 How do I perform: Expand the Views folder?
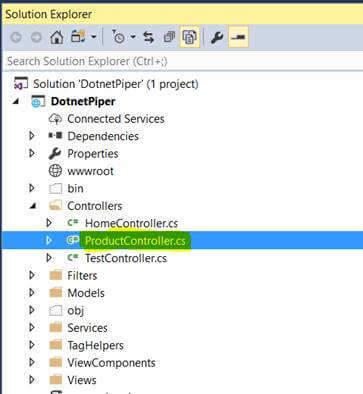click(x=32, y=379)
